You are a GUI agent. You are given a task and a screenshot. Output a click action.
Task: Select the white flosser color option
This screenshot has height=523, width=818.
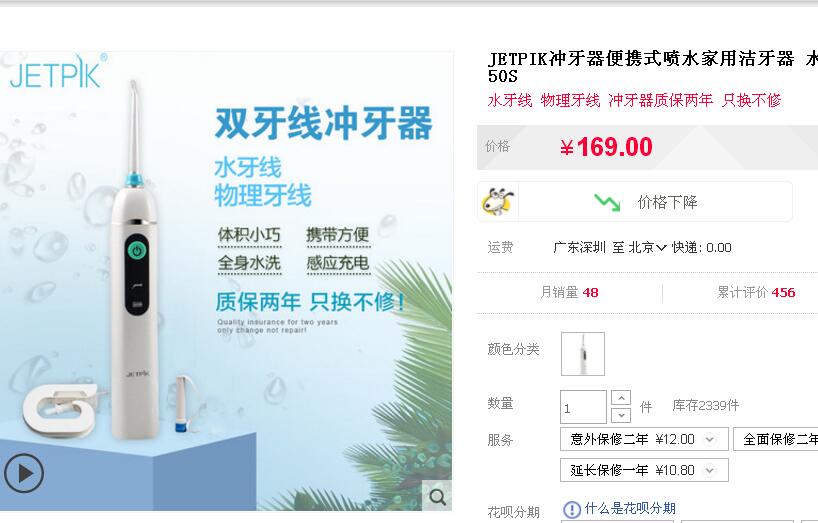(583, 354)
